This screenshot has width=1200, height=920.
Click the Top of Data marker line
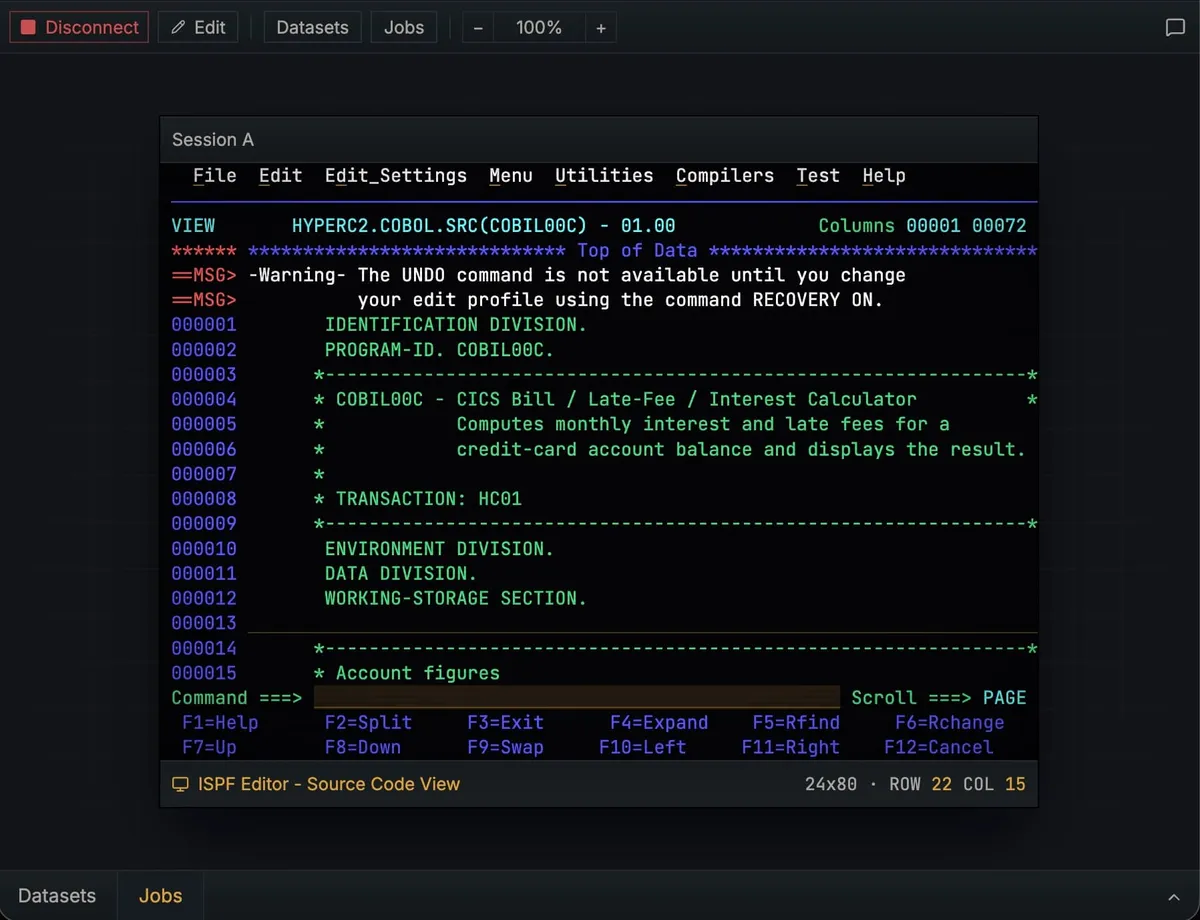click(x=642, y=251)
